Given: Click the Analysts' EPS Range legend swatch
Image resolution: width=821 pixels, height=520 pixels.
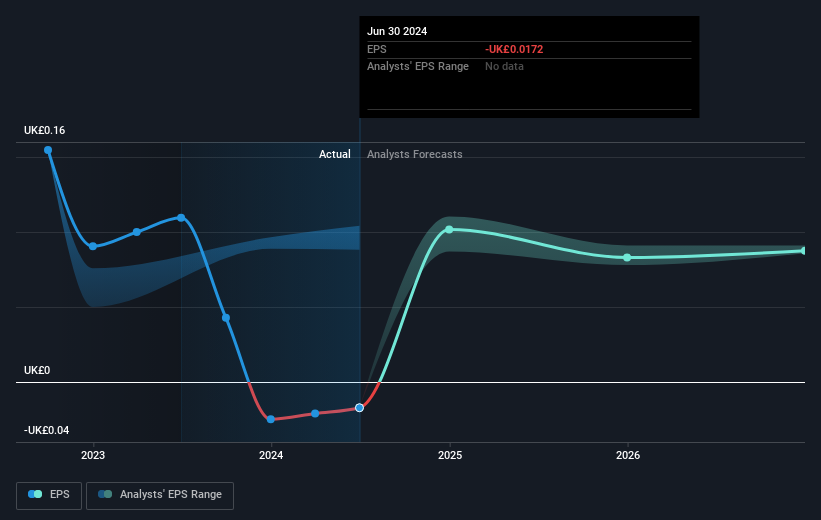Looking at the screenshot, I should click(x=105, y=494).
